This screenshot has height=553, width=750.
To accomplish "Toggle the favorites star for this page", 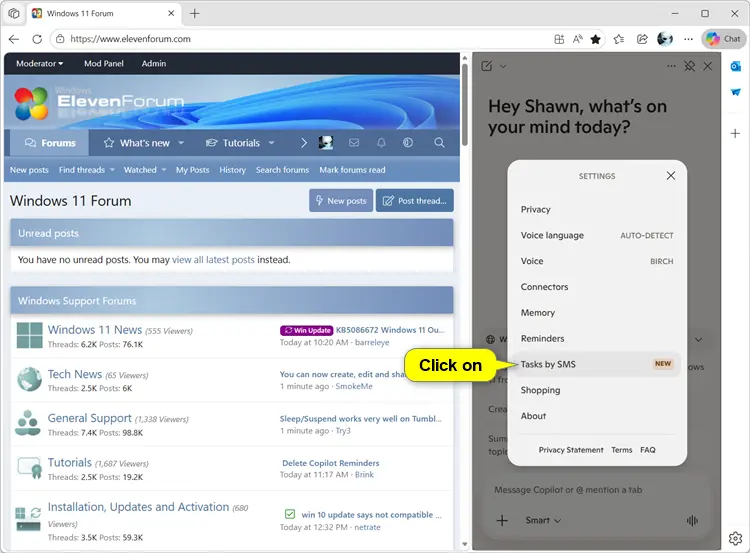I will (x=596, y=39).
